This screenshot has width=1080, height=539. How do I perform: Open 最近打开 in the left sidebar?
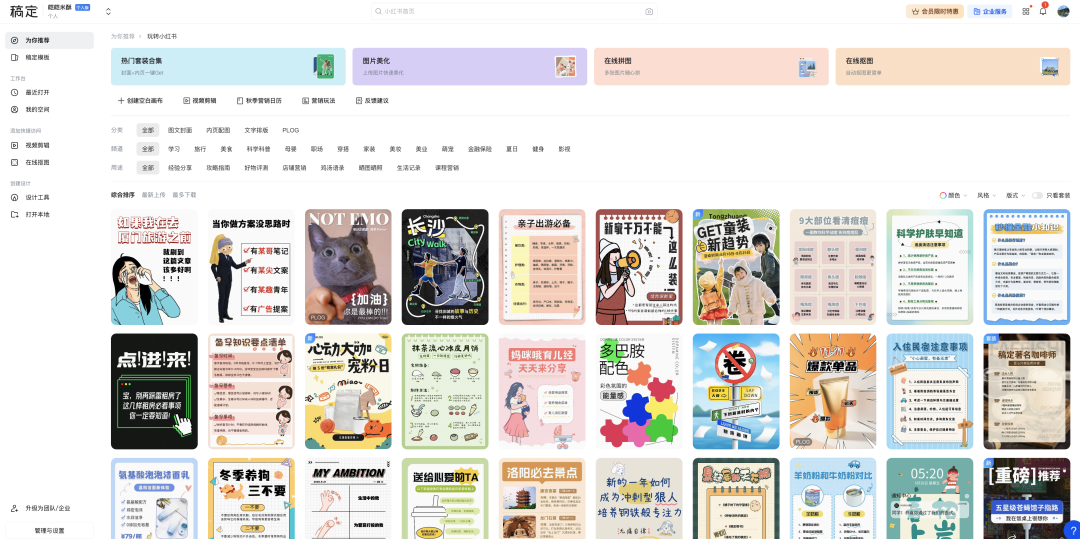[37, 92]
